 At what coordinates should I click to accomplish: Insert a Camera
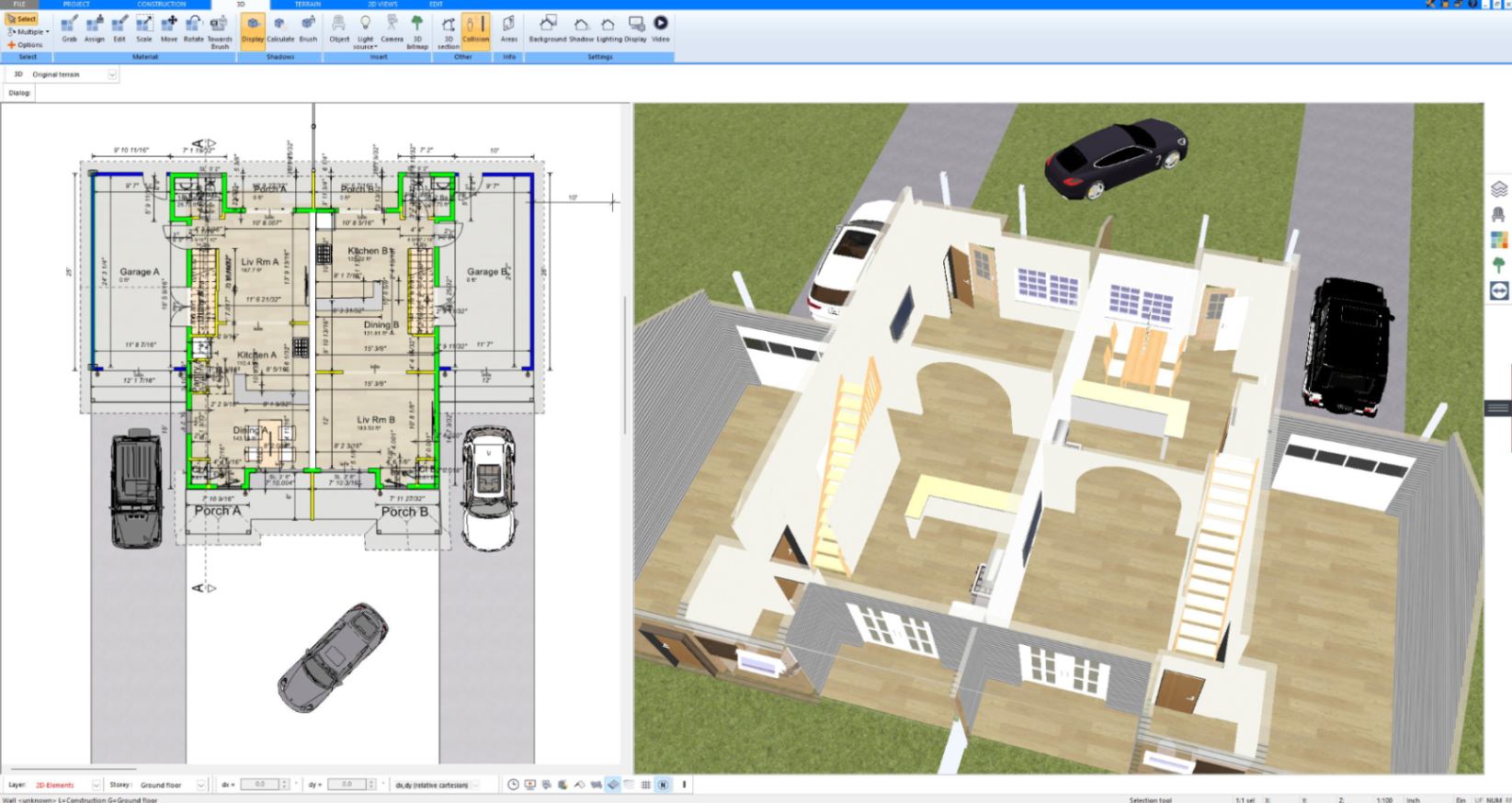tap(392, 28)
